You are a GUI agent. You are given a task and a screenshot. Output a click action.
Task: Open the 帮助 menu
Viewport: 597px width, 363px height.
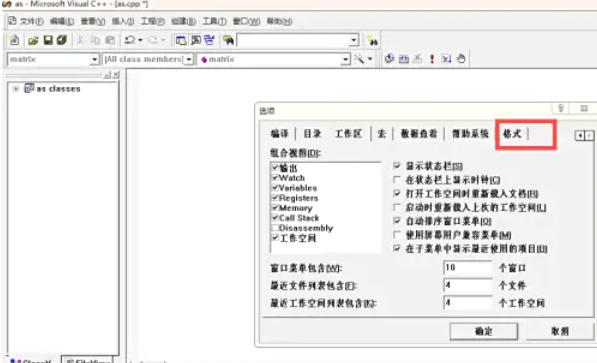(279, 21)
